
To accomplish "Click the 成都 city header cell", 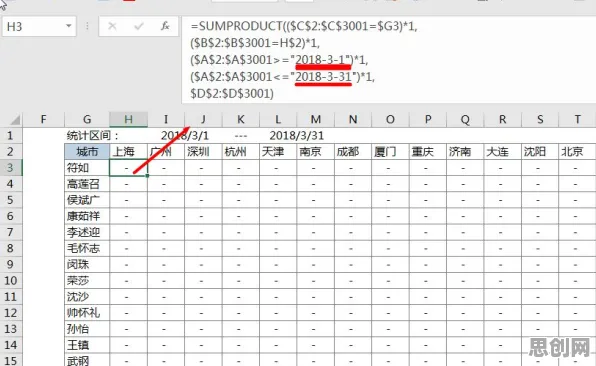I will (x=353, y=152).
